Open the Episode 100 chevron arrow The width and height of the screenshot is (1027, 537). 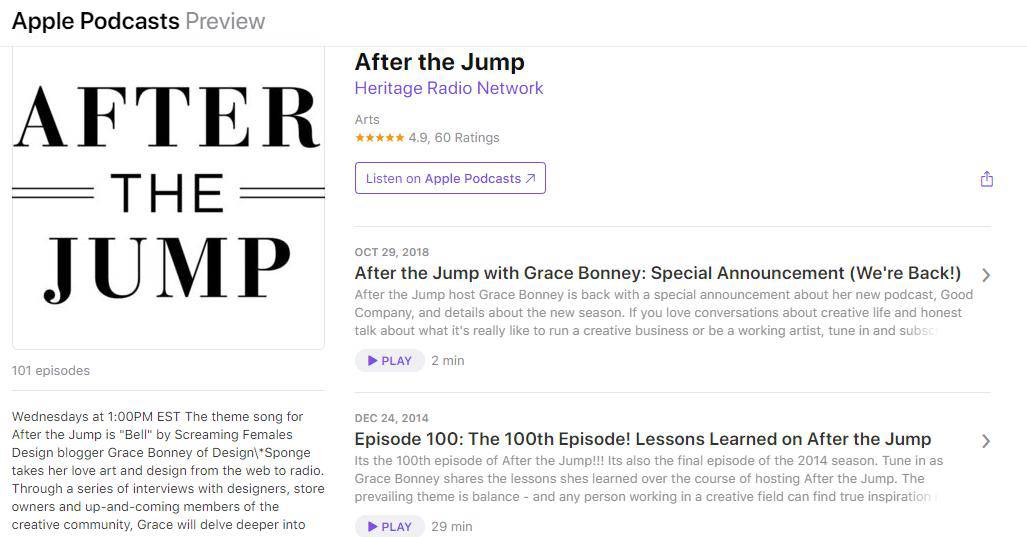coord(986,441)
